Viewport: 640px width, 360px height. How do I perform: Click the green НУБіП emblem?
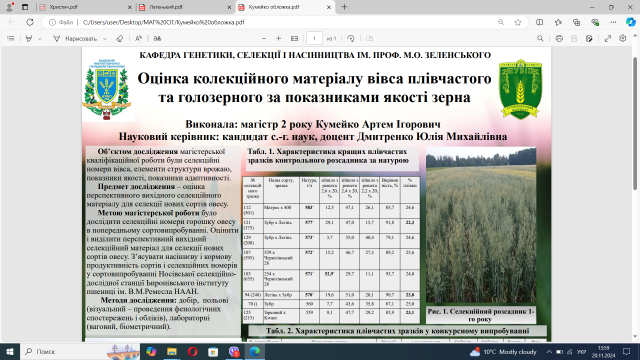pos(520,89)
